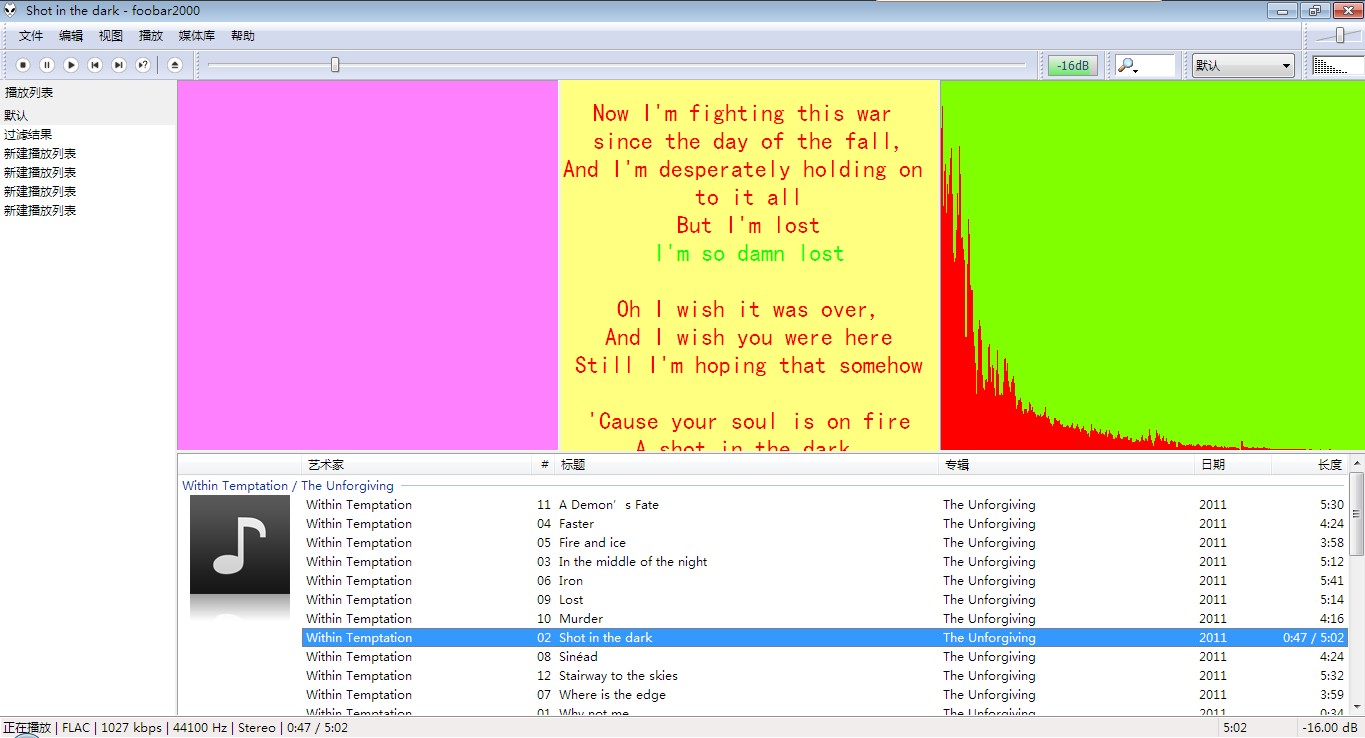Select the playing track 'Shot in the dark'
This screenshot has width=1365, height=738.
tap(825, 638)
